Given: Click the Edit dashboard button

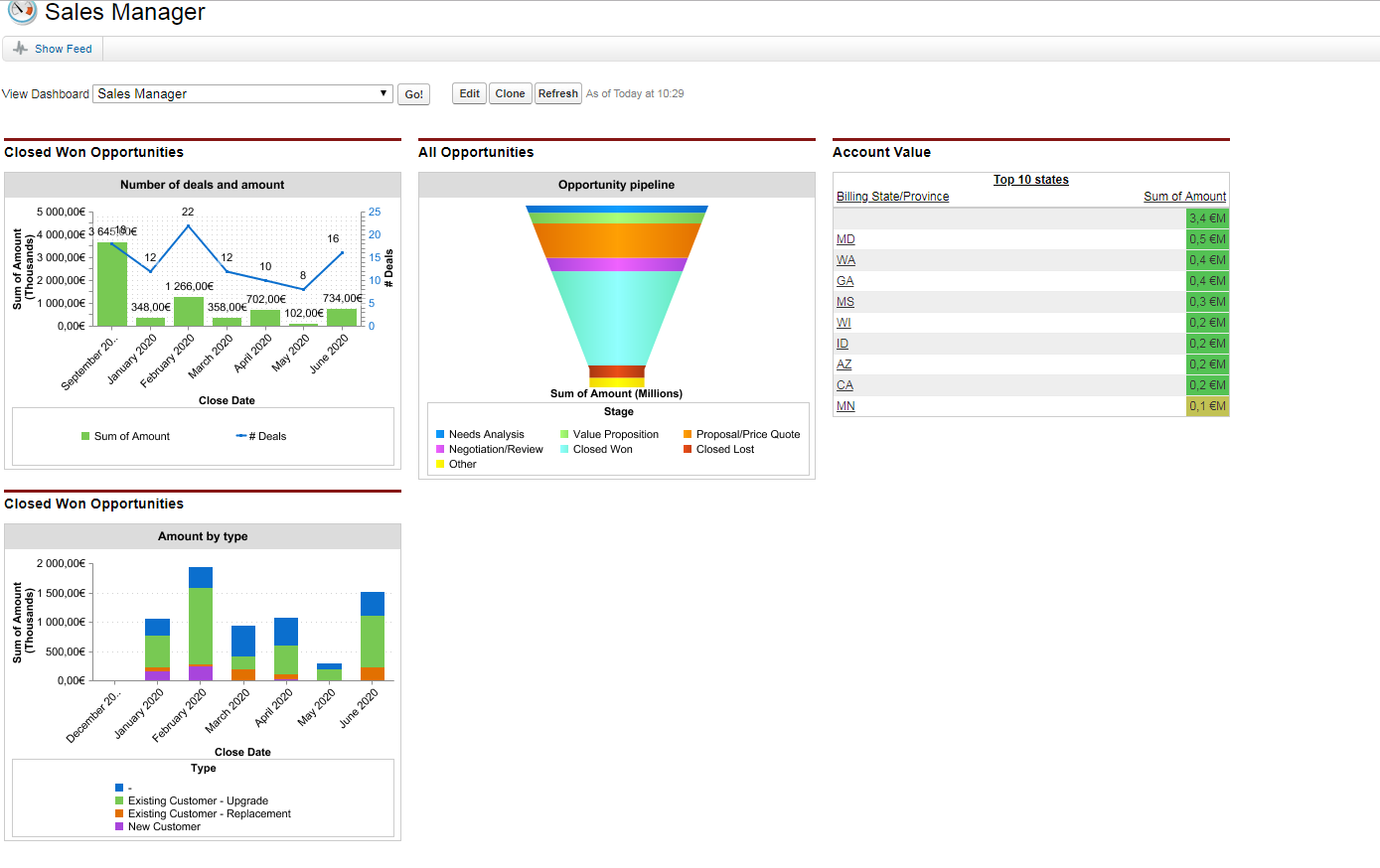Looking at the screenshot, I should click(470, 93).
